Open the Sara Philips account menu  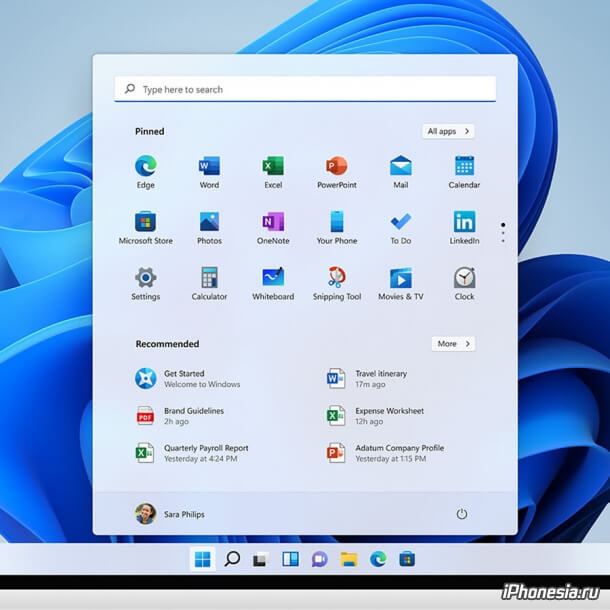point(170,514)
